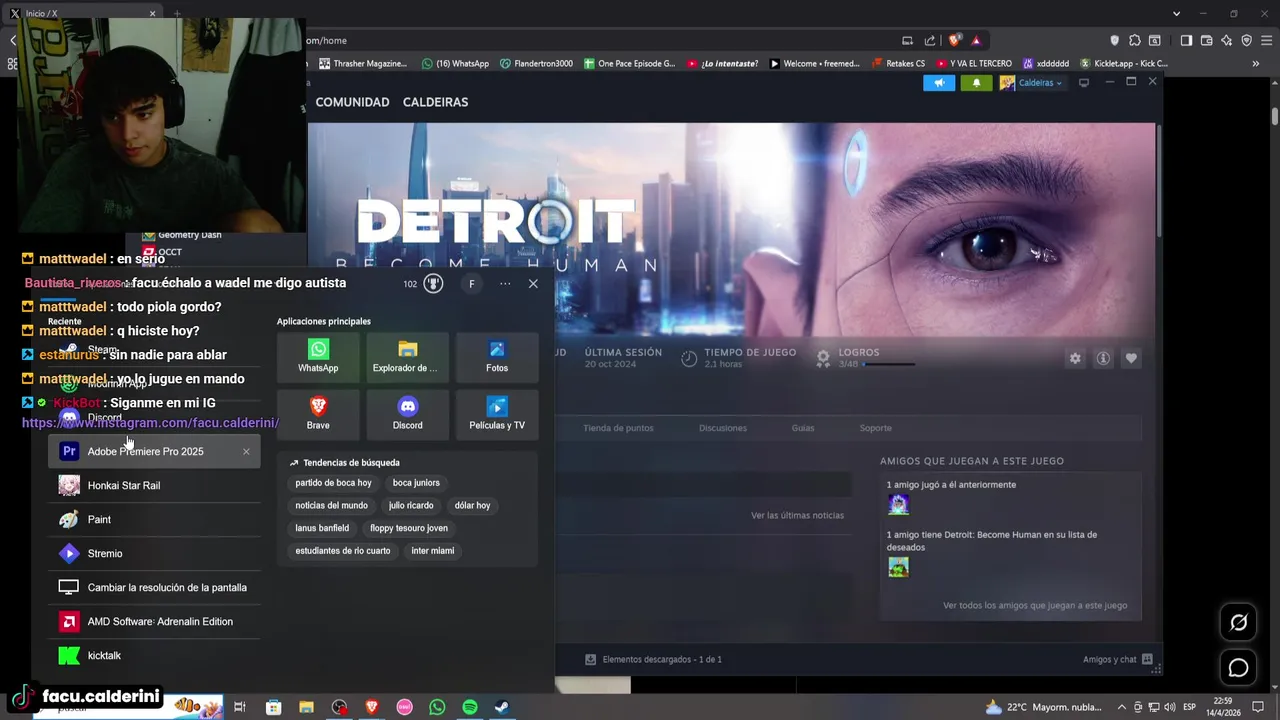Open Explorador de archivos tile
Image resolution: width=1280 pixels, height=720 pixels.
(407, 357)
